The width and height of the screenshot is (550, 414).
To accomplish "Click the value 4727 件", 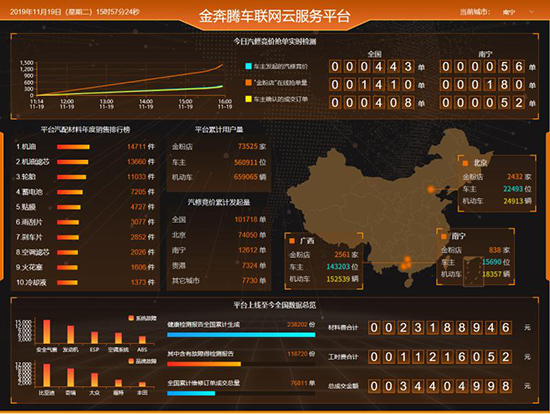I will tap(142, 207).
